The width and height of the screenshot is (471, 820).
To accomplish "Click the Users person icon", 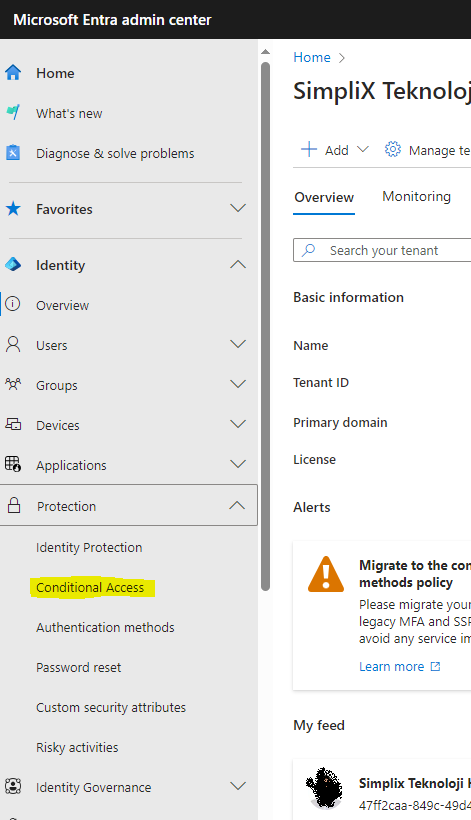I will [13, 345].
